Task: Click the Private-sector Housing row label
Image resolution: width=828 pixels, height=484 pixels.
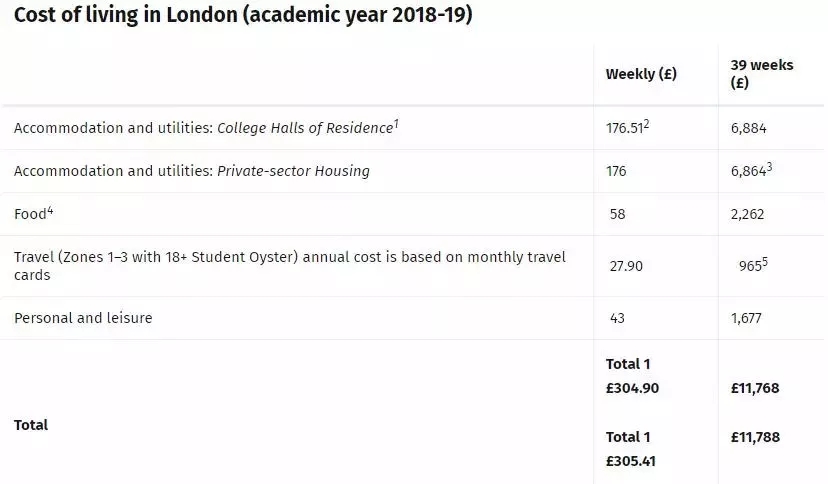Action: [192, 171]
